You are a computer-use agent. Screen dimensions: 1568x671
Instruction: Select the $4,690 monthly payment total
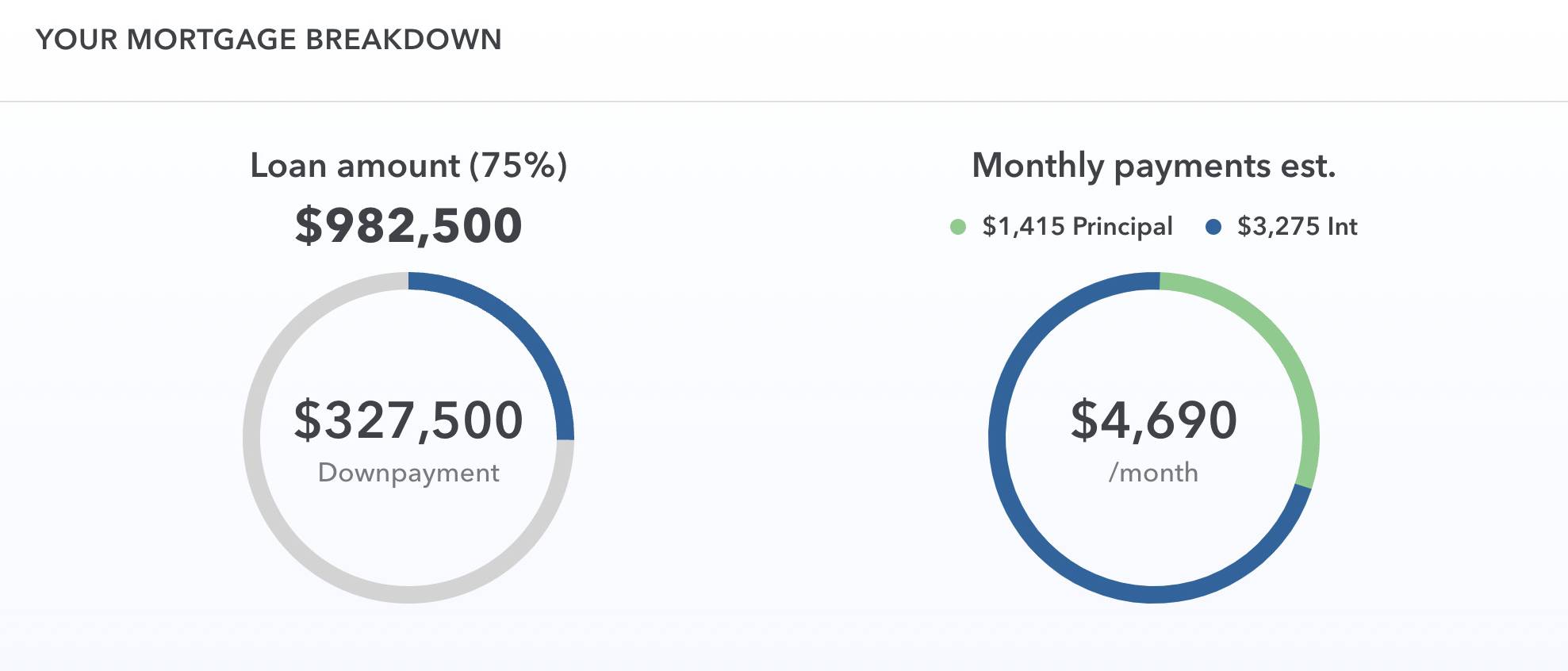click(x=1154, y=420)
